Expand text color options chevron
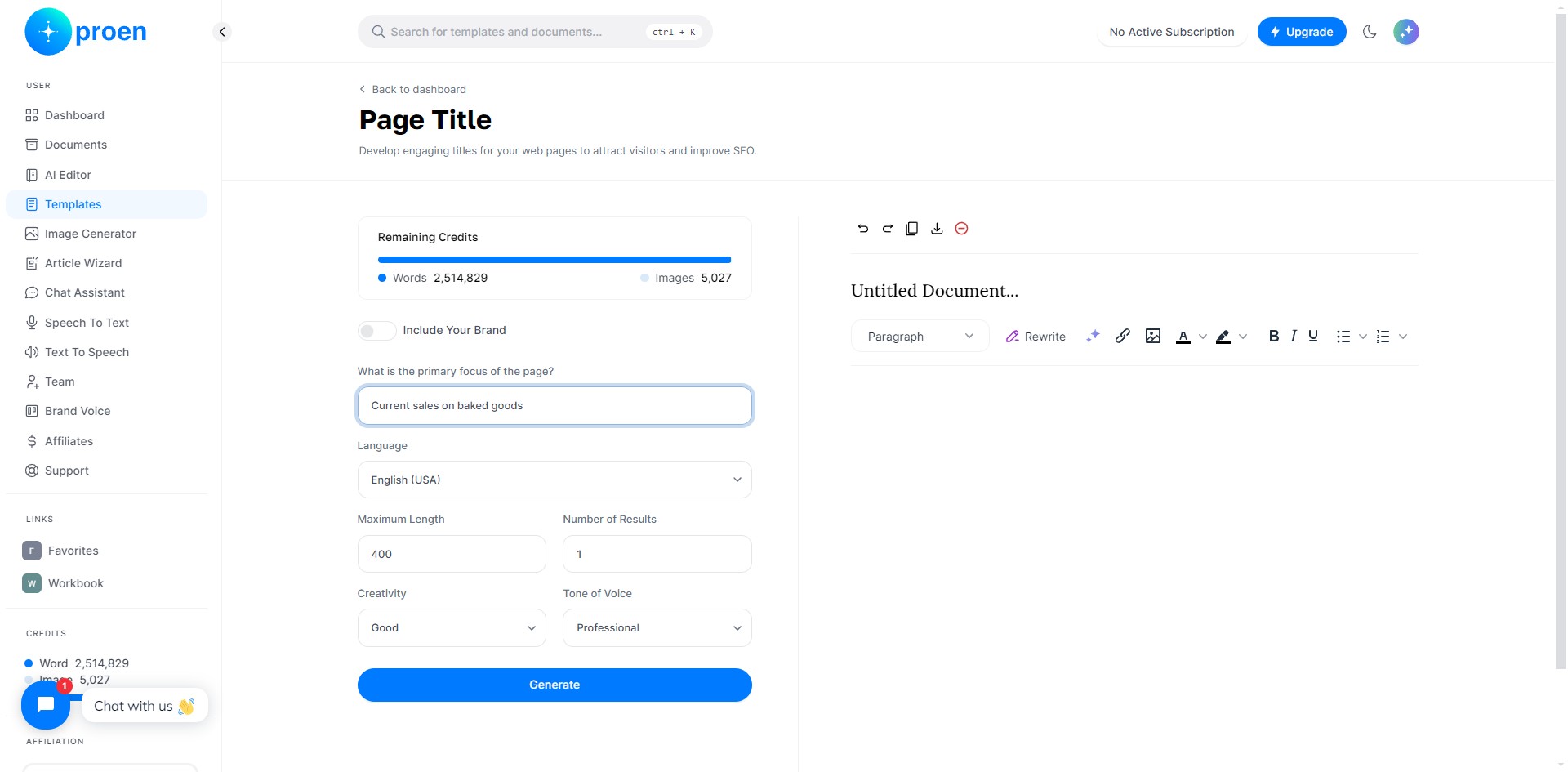Screen dimensions: 1568x772 pos(1203,337)
